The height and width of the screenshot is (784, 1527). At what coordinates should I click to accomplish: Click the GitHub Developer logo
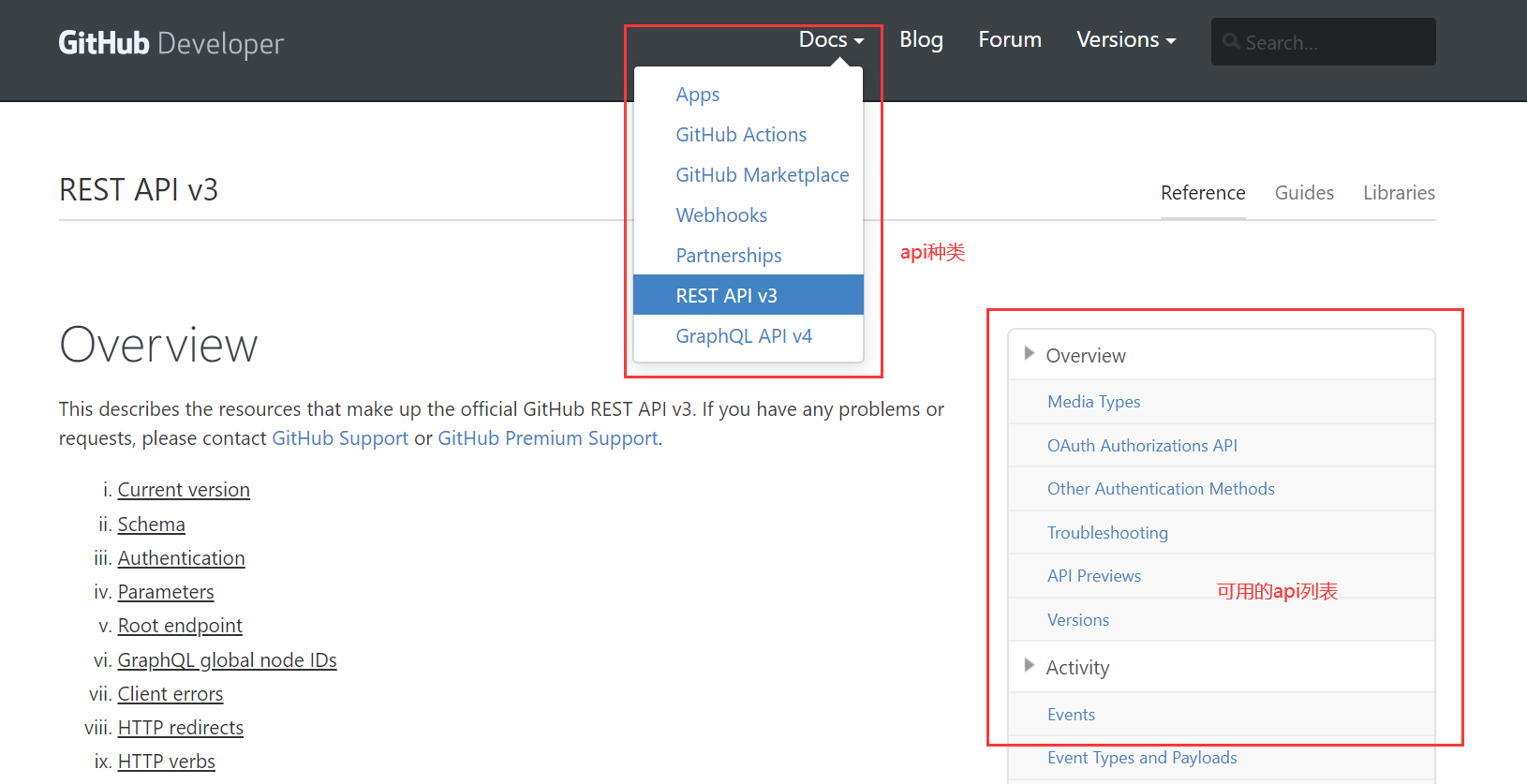click(x=170, y=43)
